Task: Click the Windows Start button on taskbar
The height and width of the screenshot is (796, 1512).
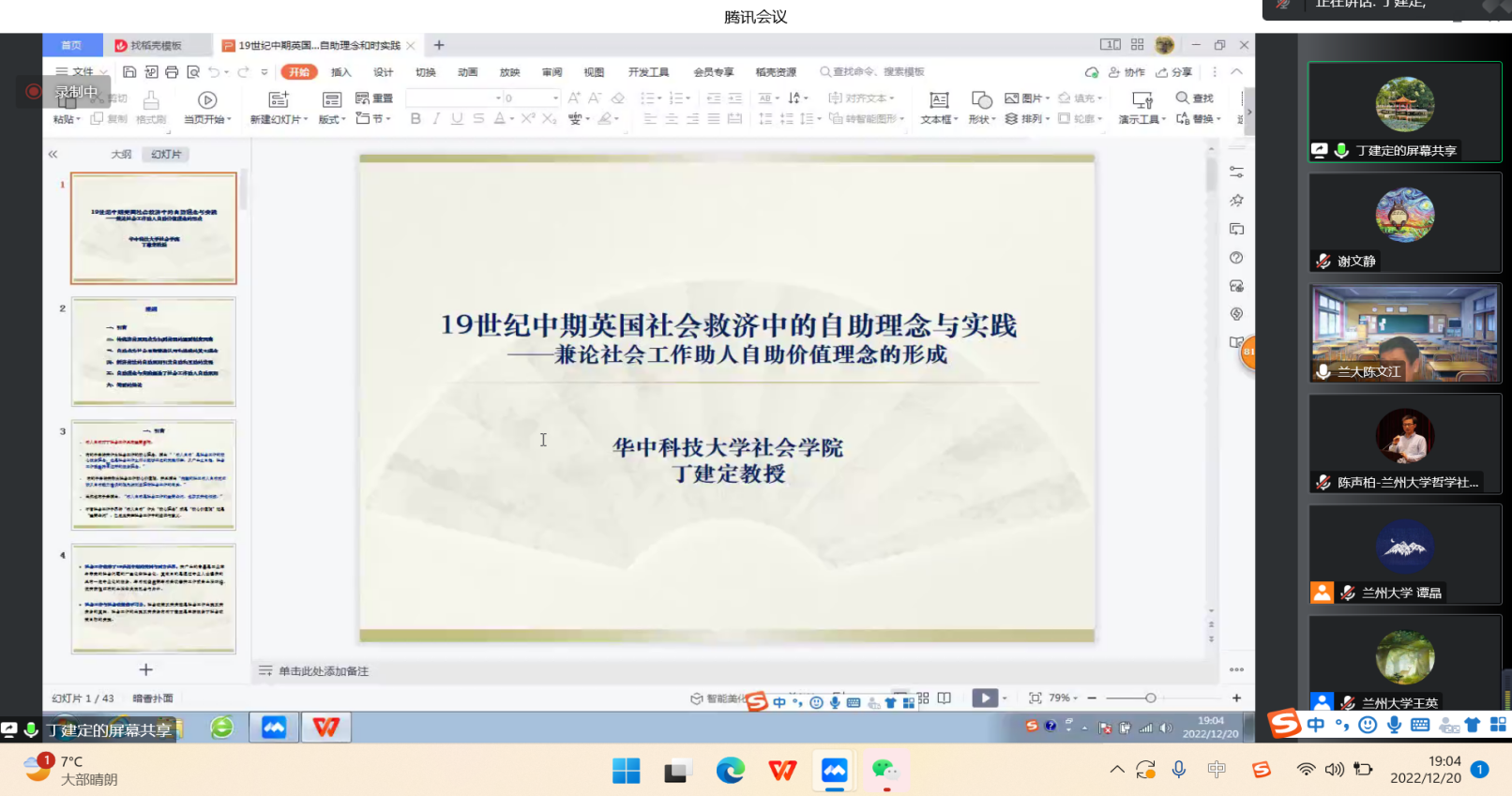Action: [x=626, y=771]
